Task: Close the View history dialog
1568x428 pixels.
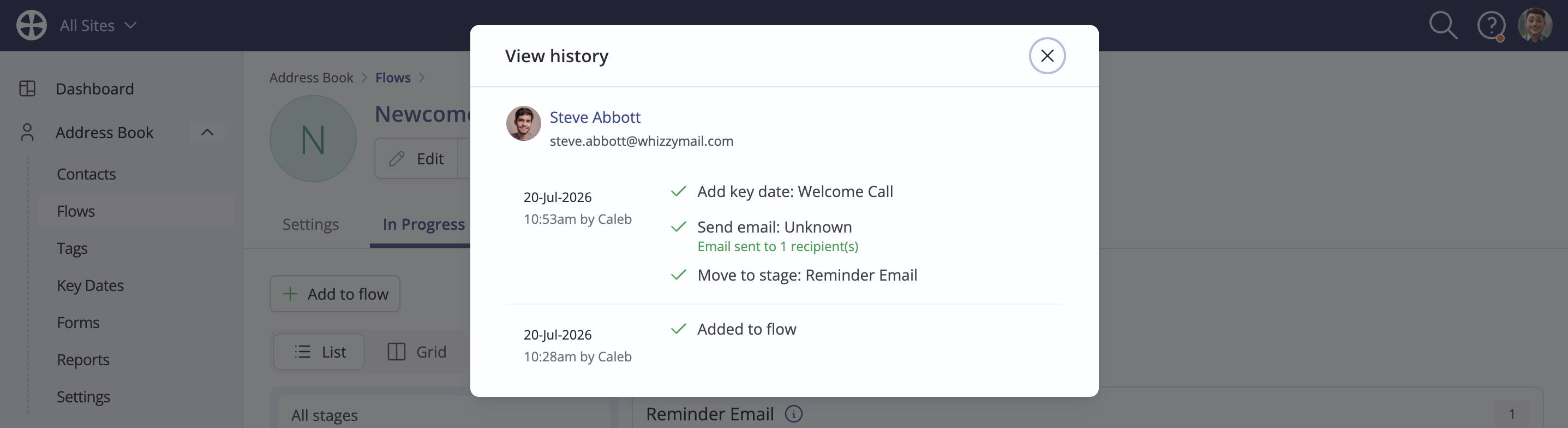Action: point(1046,55)
